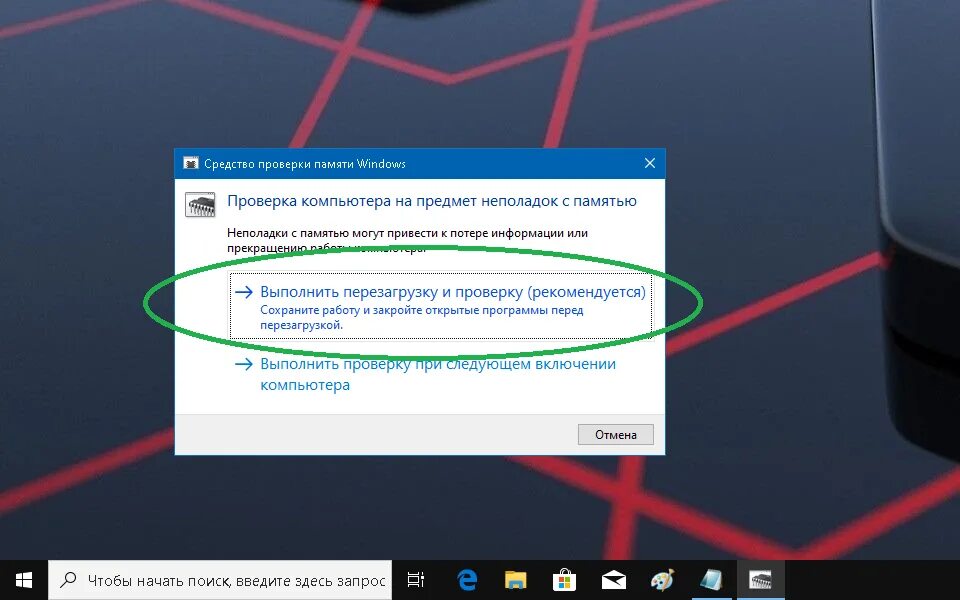Choose 'Выполнить проверку при следующем включении компьютера'
This screenshot has height=600, width=960.
(441, 374)
